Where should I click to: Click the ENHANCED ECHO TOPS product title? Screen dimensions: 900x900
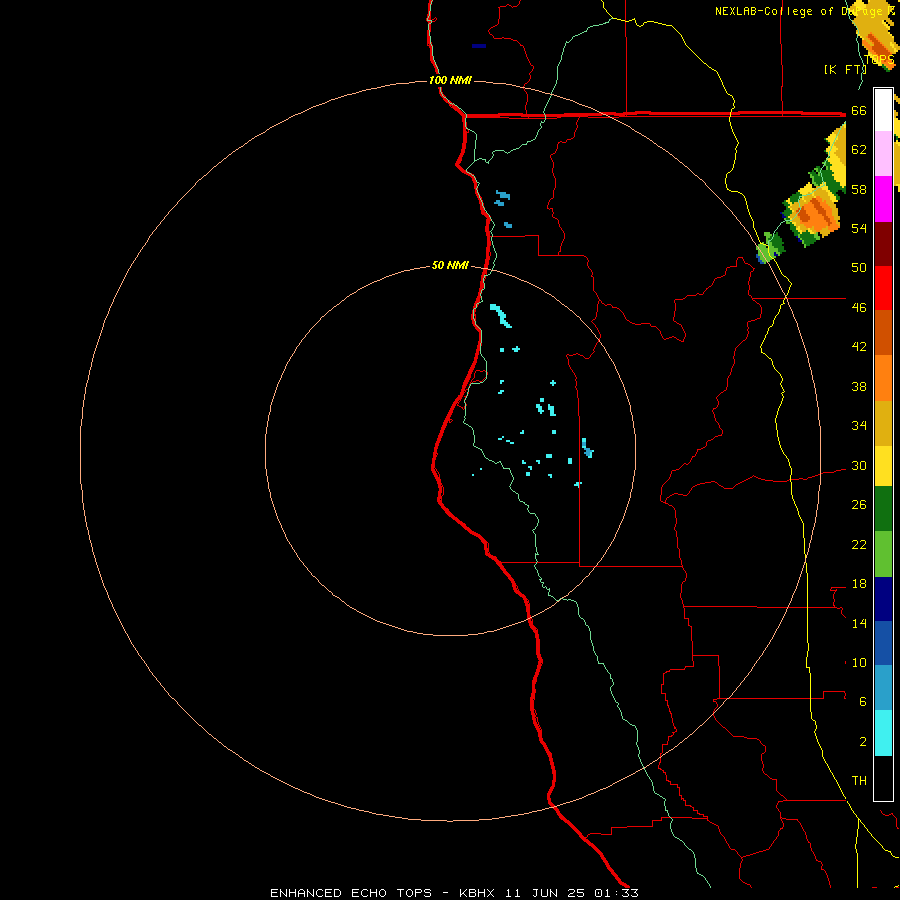(x=351, y=893)
